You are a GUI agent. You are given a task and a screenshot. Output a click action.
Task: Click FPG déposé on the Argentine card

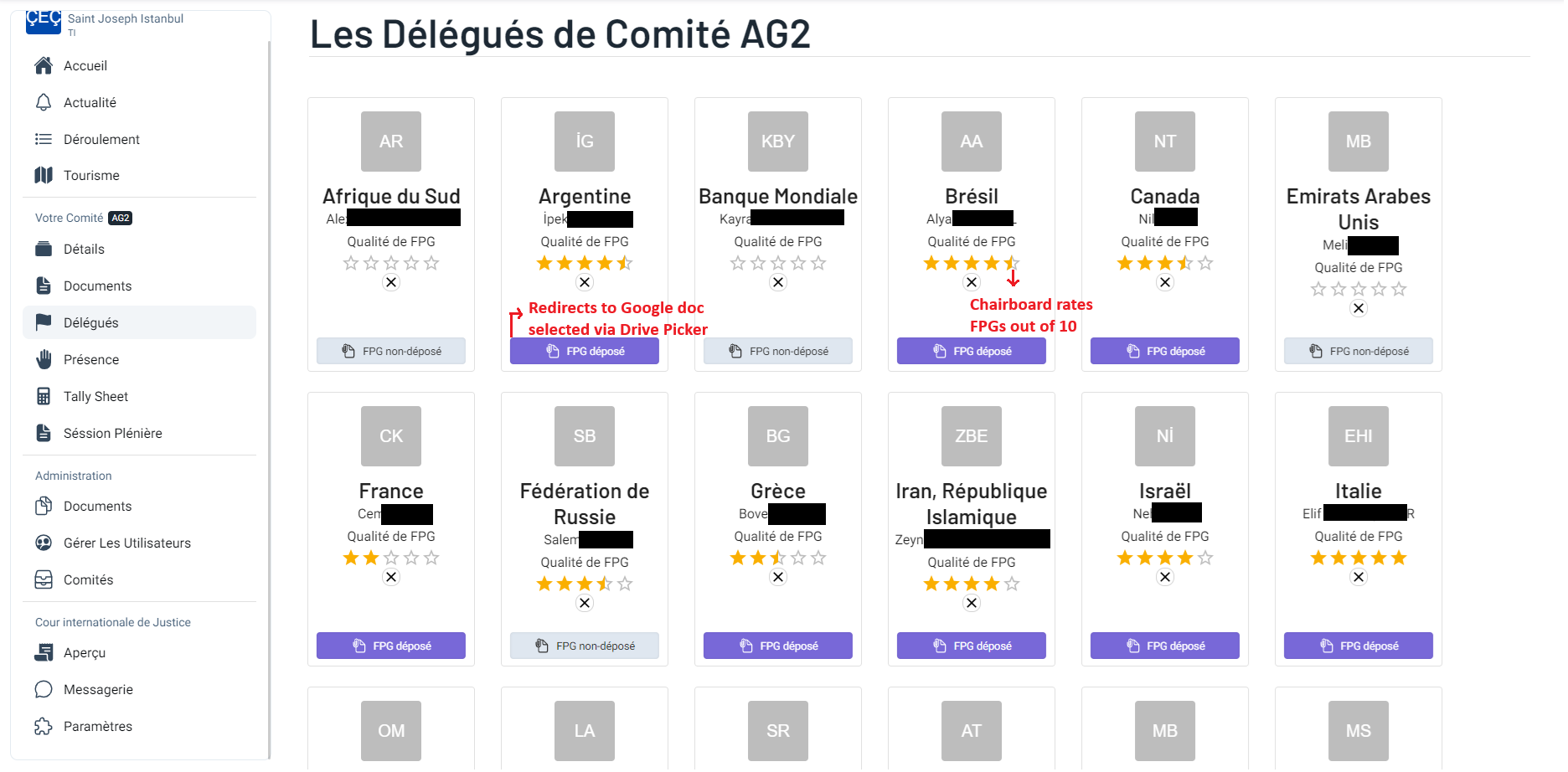coord(584,351)
